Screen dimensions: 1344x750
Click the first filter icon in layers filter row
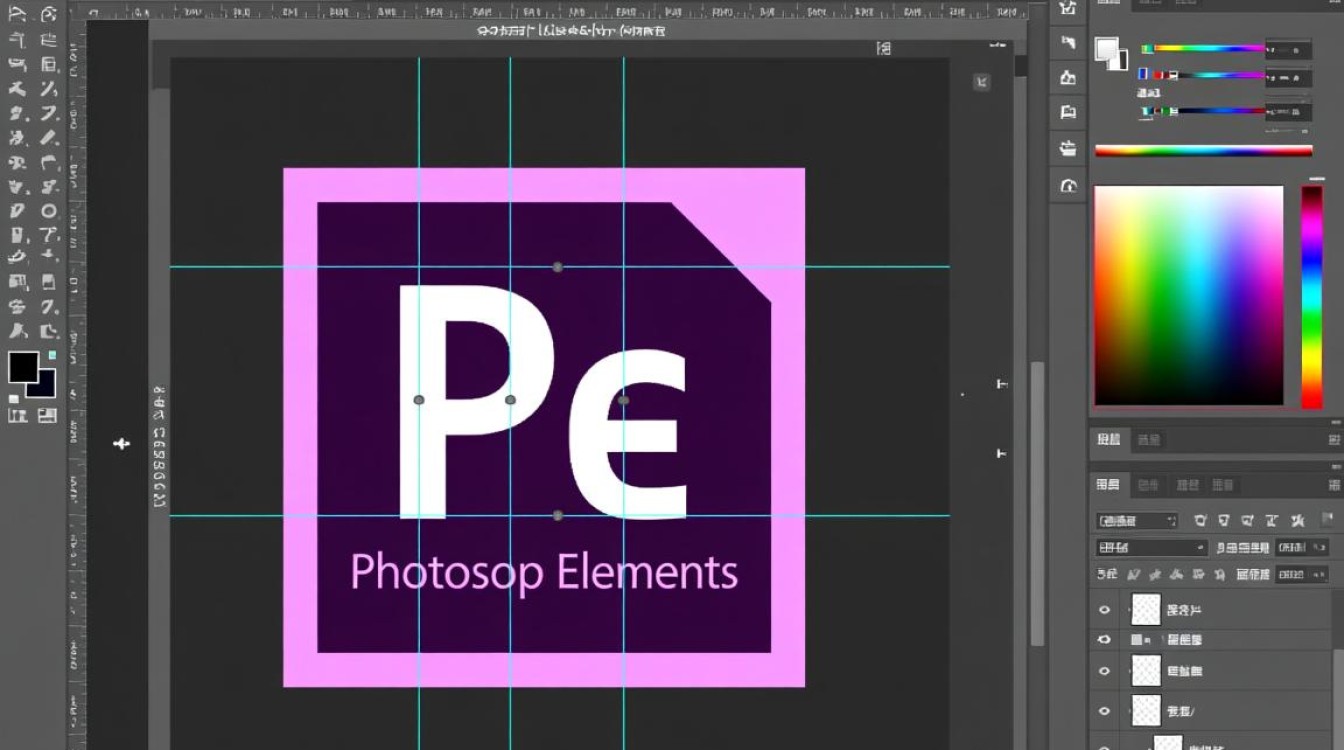click(x=1200, y=521)
